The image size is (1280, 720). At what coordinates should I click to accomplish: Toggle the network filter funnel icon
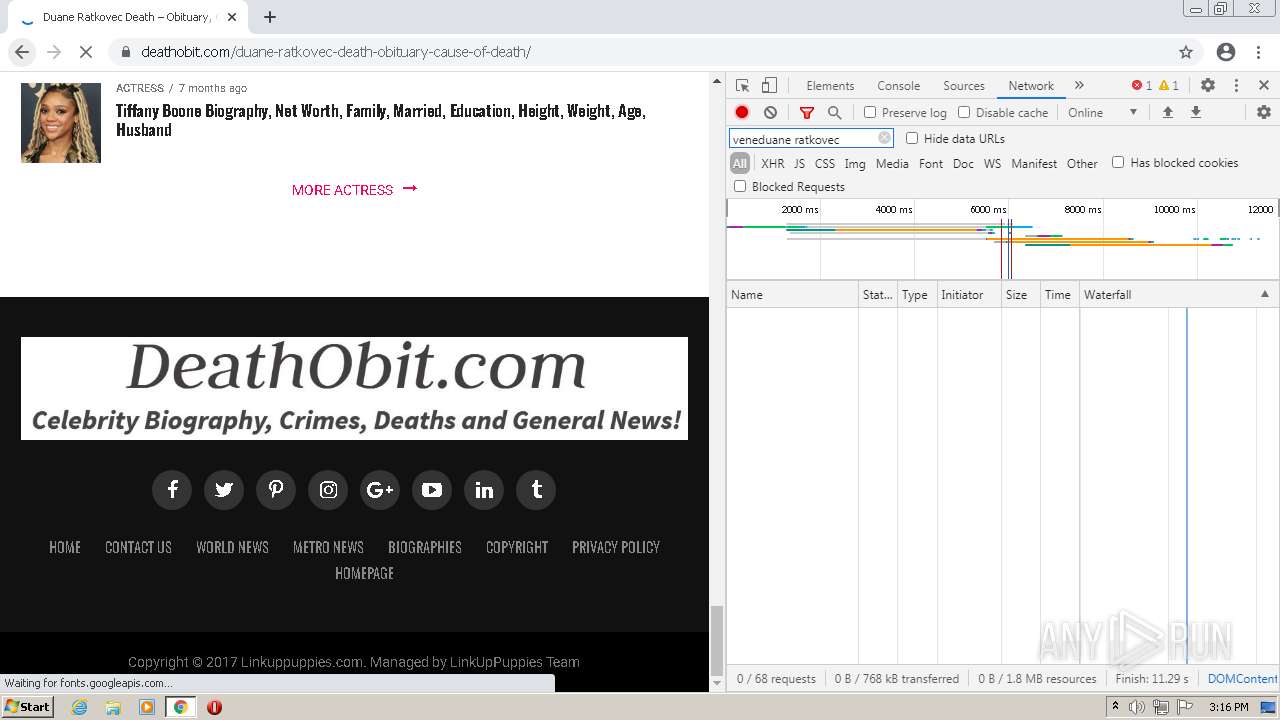point(807,113)
